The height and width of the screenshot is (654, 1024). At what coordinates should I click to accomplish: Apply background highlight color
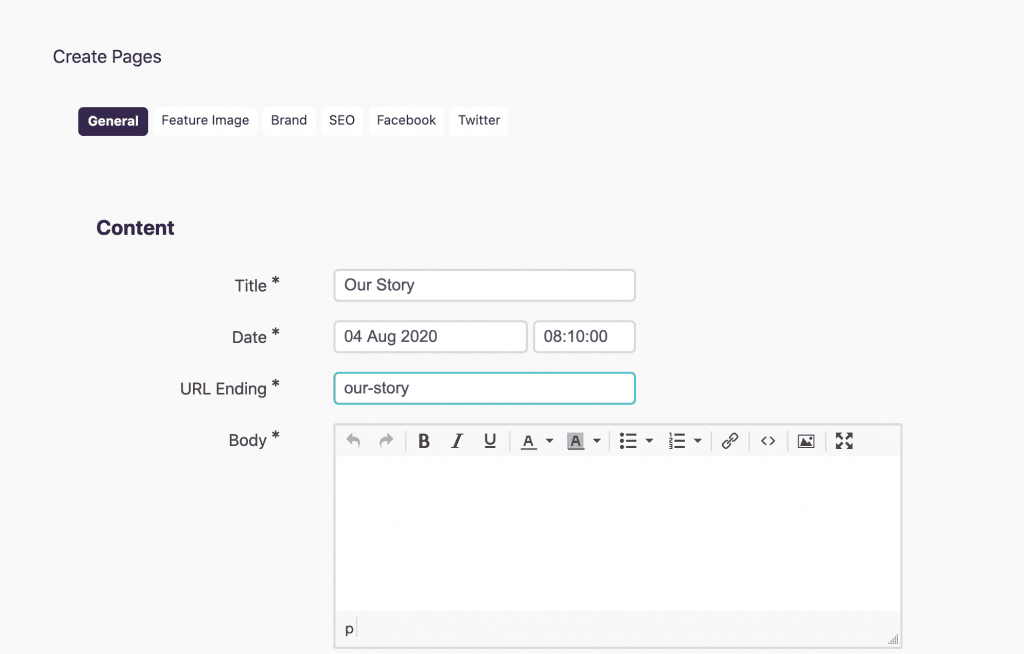click(x=575, y=441)
